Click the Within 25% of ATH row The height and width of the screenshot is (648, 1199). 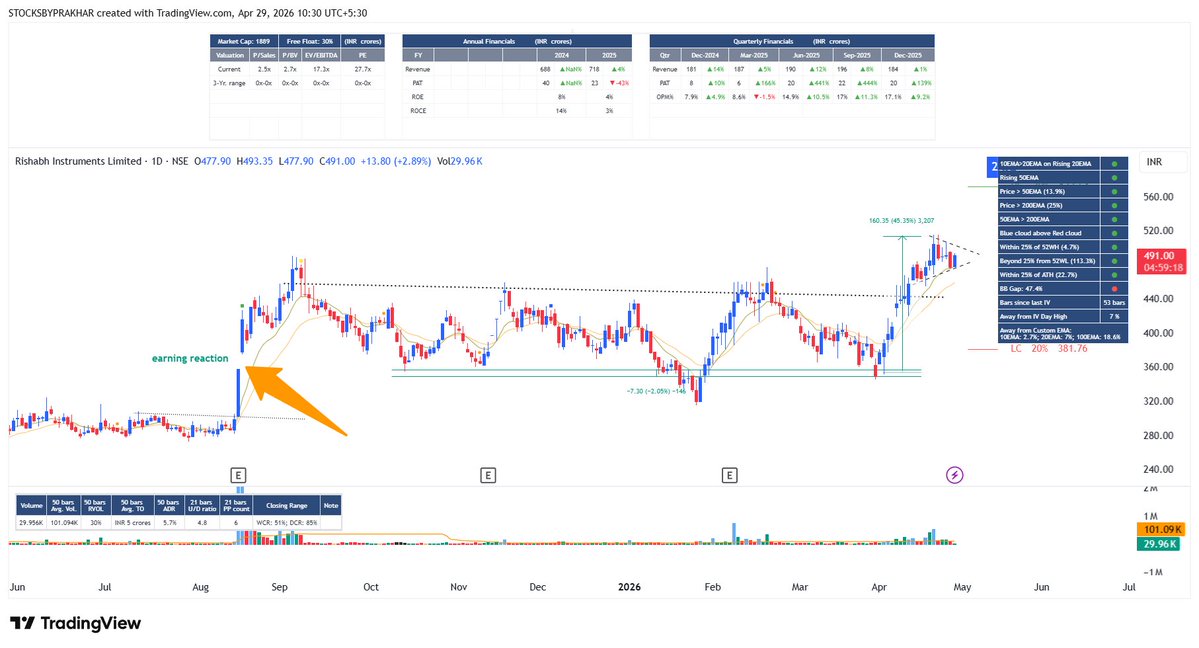point(1063,275)
